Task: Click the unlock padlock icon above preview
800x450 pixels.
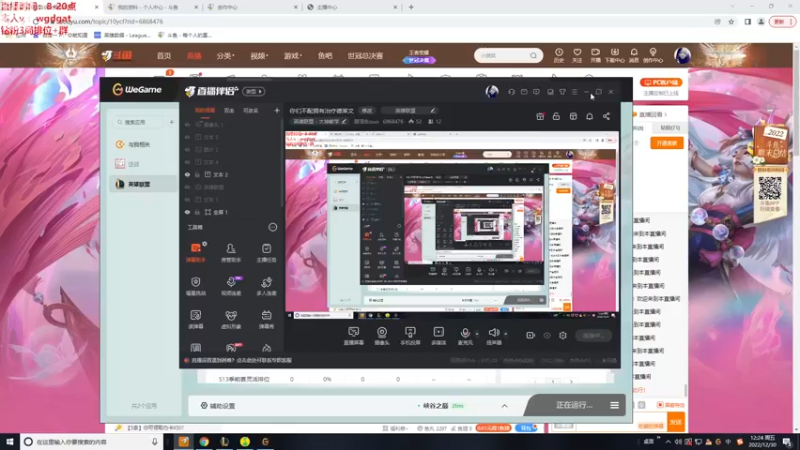Action: click(x=556, y=116)
